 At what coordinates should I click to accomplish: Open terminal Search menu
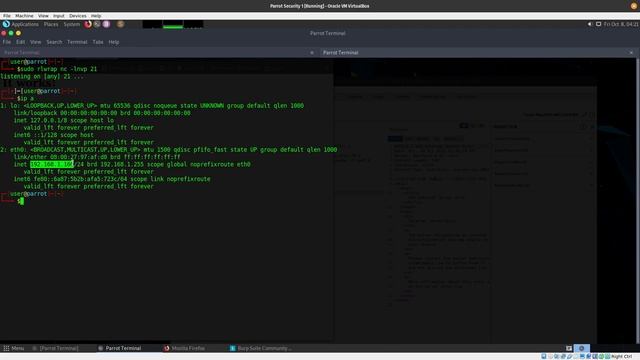click(x=54, y=42)
